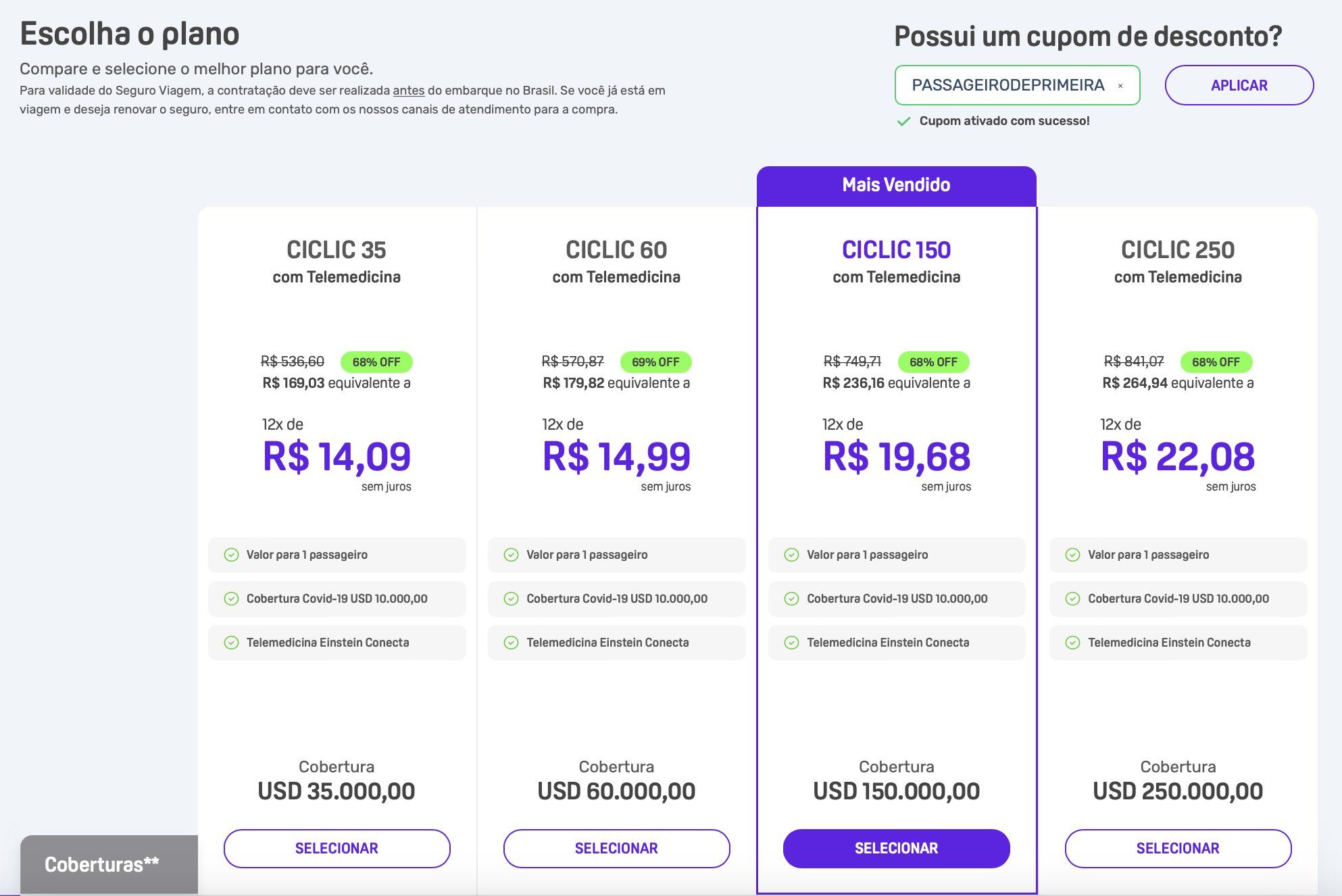Apply the discount coupon with APLICAR
Viewport: 1342px width, 896px height.
1239,85
